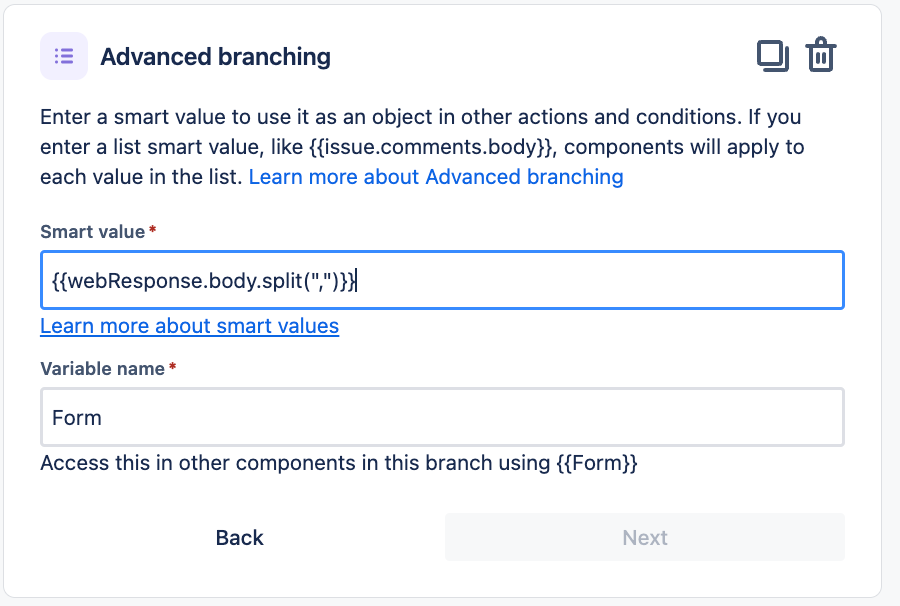Go back with the Back button
The height and width of the screenshot is (606, 900).
pyautogui.click(x=239, y=537)
